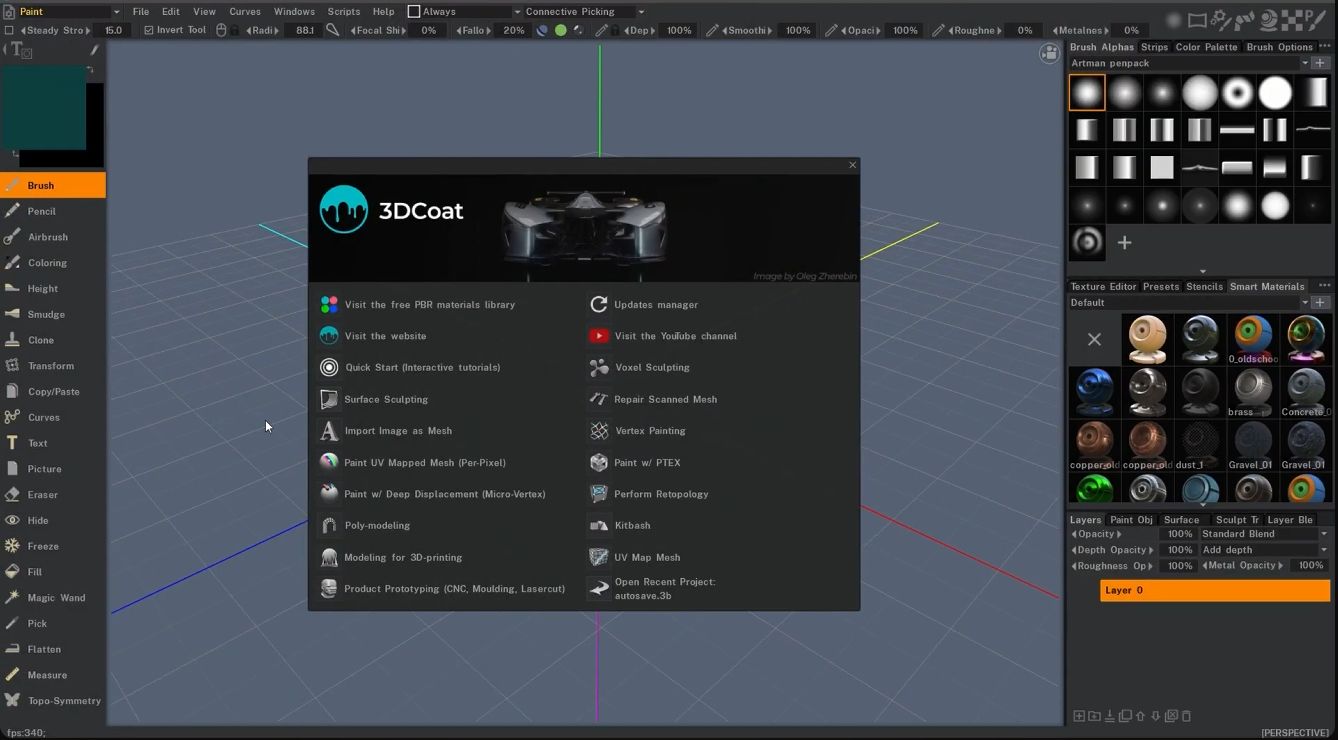Open the Scripts menu
The image size is (1338, 740).
coord(344,12)
